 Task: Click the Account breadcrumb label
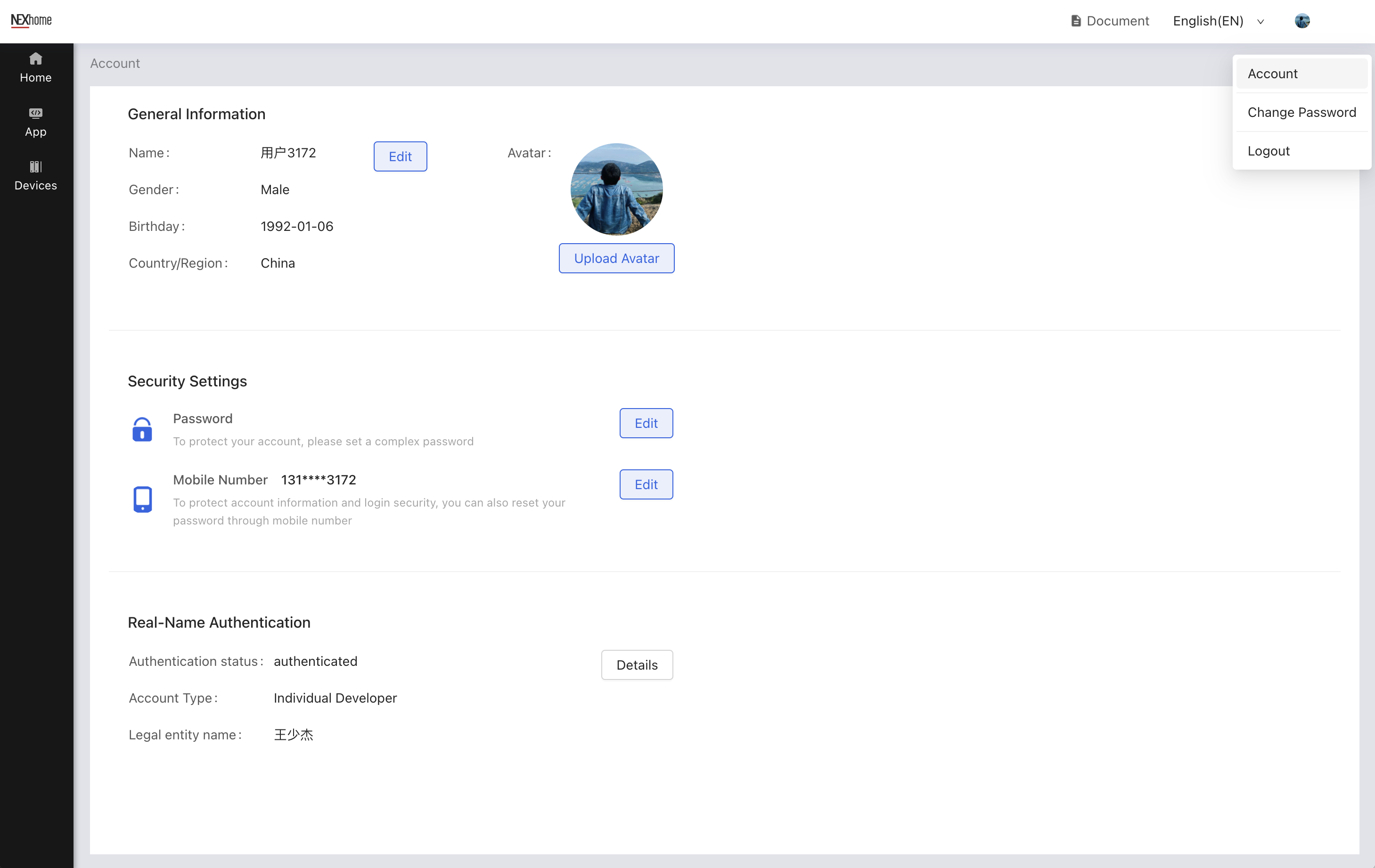(115, 64)
